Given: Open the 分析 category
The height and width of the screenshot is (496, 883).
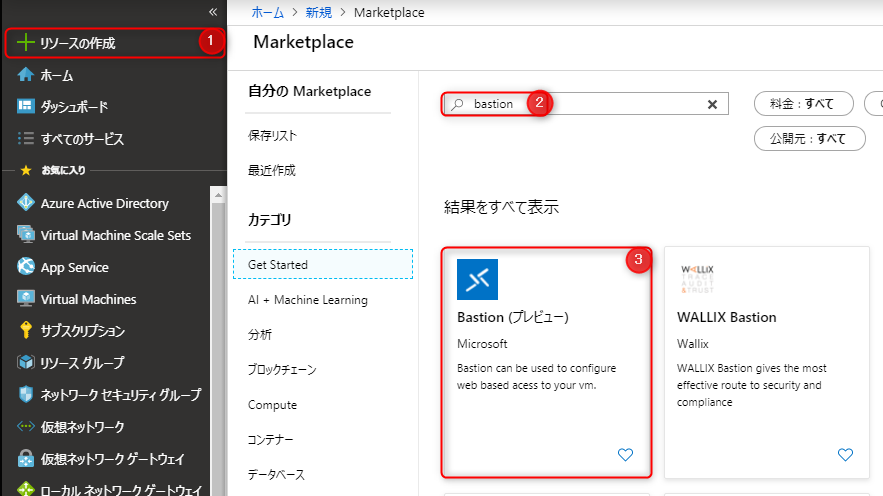Looking at the screenshot, I should pyautogui.click(x=260, y=335).
